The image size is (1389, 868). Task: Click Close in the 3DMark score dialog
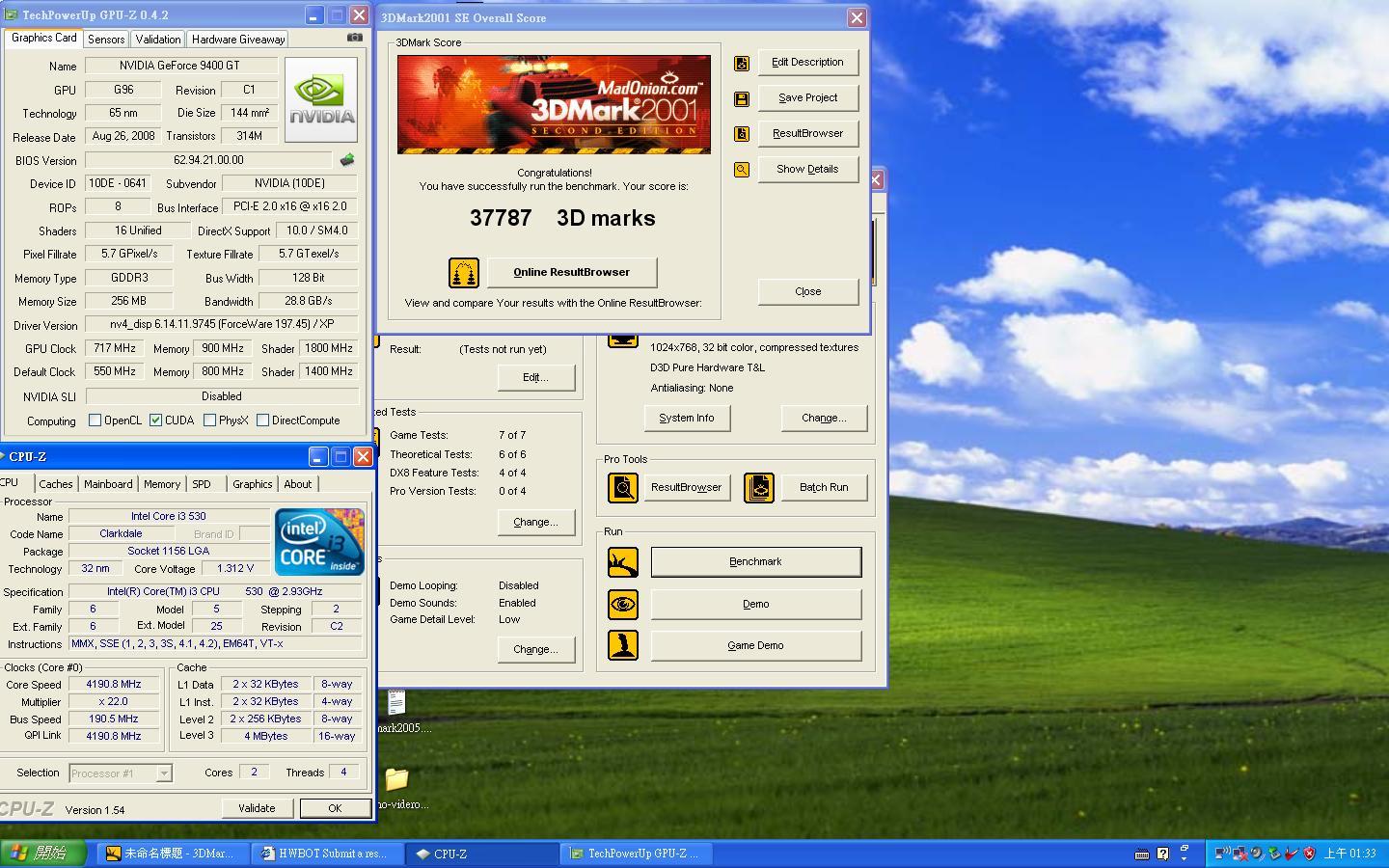point(808,292)
